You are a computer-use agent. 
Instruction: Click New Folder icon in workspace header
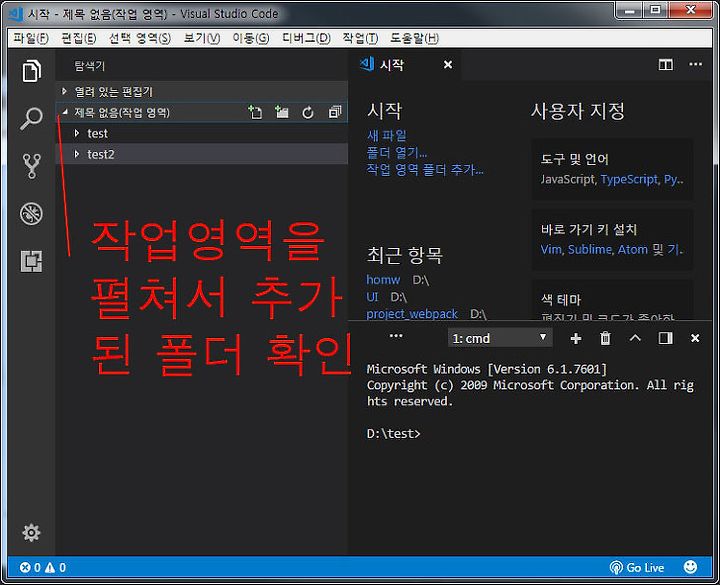click(x=281, y=112)
